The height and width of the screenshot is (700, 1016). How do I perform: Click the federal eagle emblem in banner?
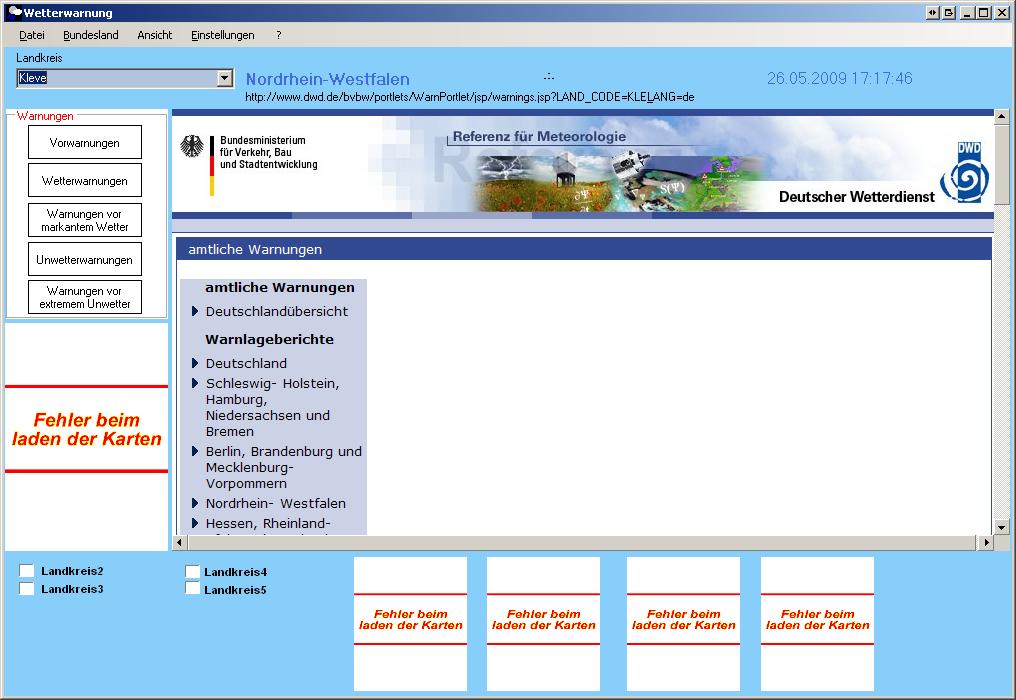coord(191,147)
